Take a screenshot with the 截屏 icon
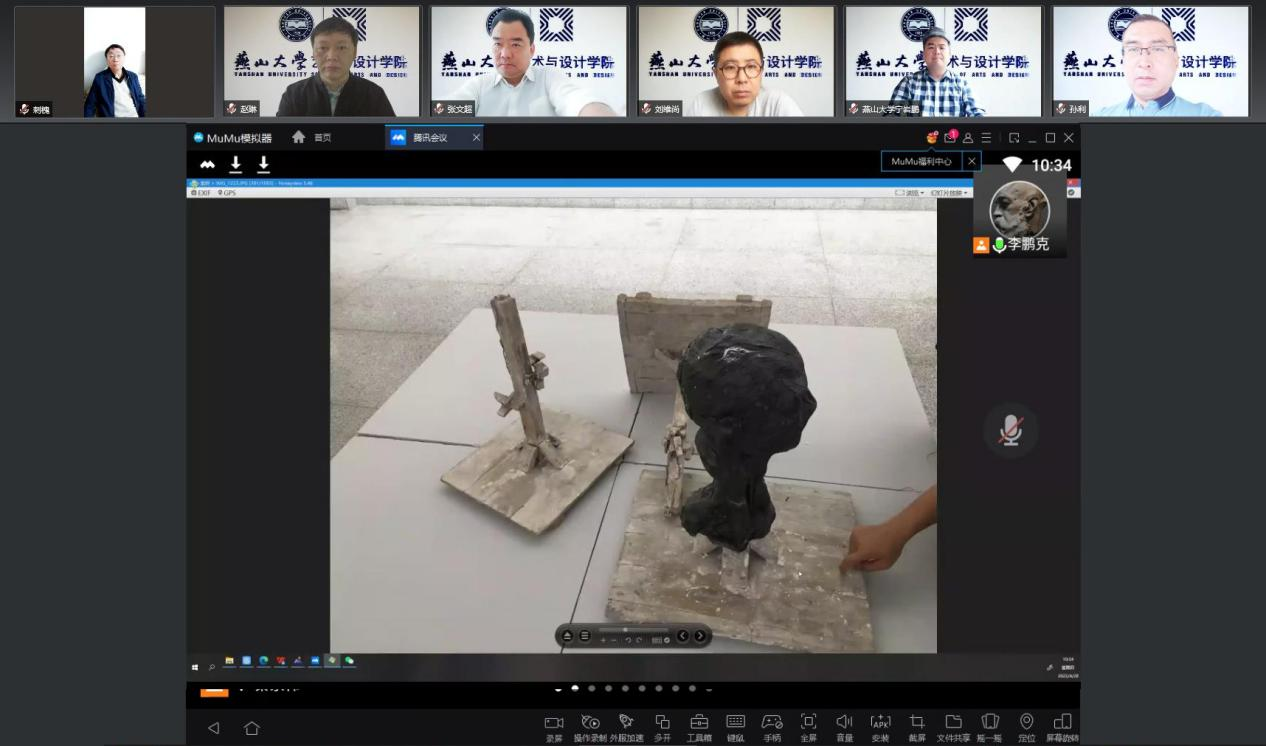1266x746 pixels. click(x=917, y=723)
